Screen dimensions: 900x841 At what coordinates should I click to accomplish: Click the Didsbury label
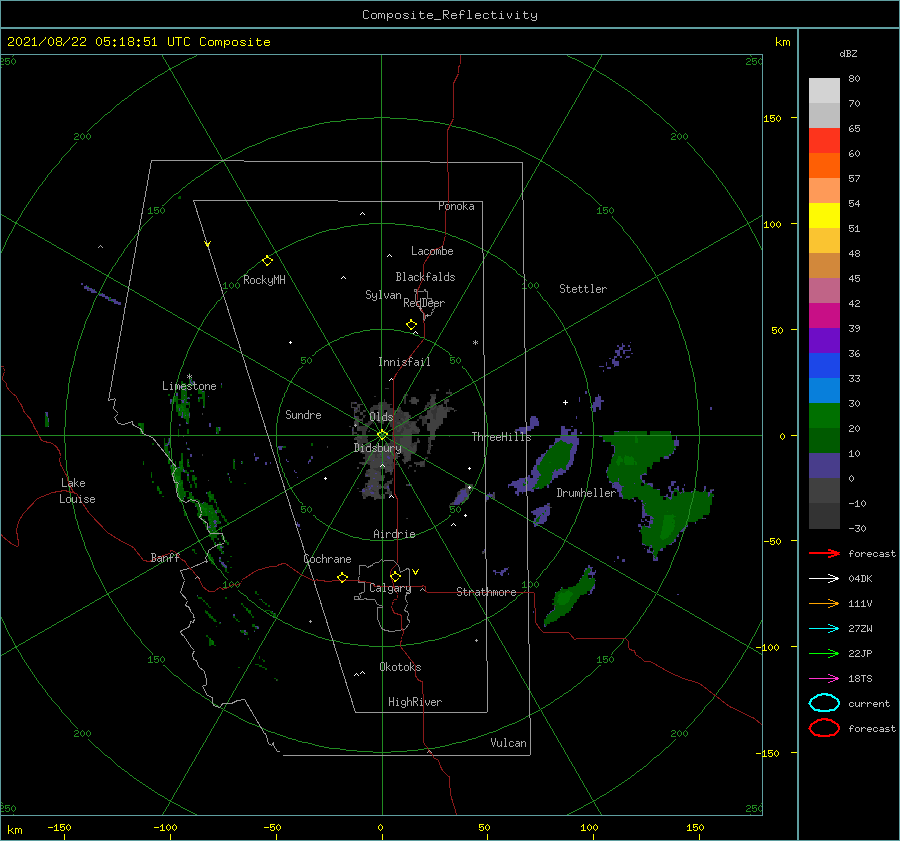click(377, 448)
